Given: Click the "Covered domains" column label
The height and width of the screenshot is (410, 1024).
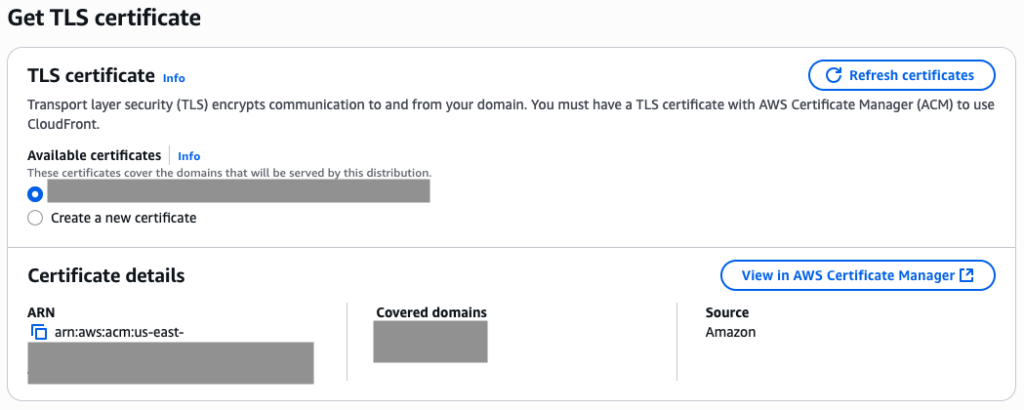Looking at the screenshot, I should [431, 313].
